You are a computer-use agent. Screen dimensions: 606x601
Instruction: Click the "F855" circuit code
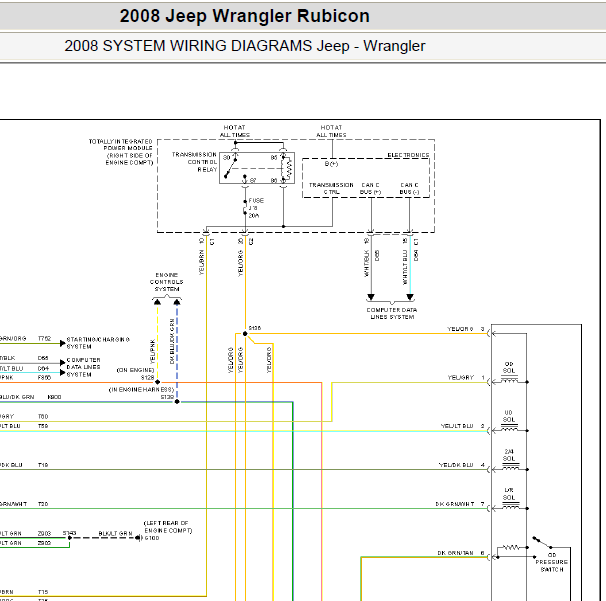(44, 378)
